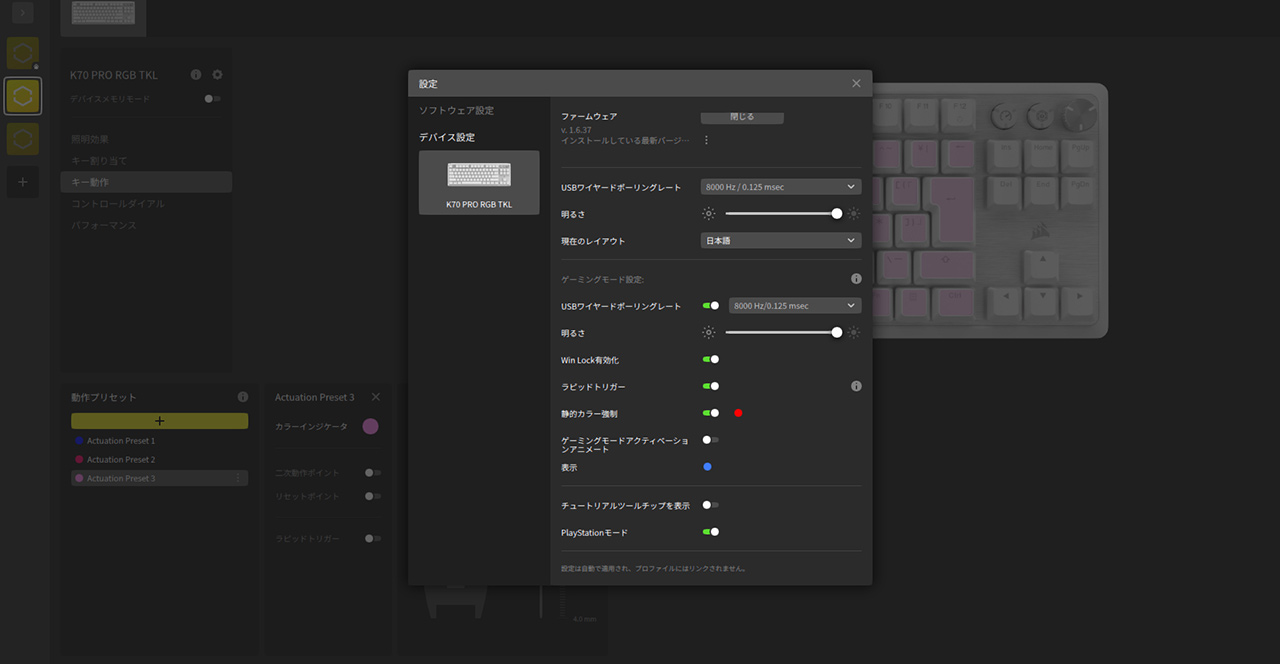Viewport: 1280px width, 664px height.
Task: Open キー動作 in device menu
Action: click(146, 182)
